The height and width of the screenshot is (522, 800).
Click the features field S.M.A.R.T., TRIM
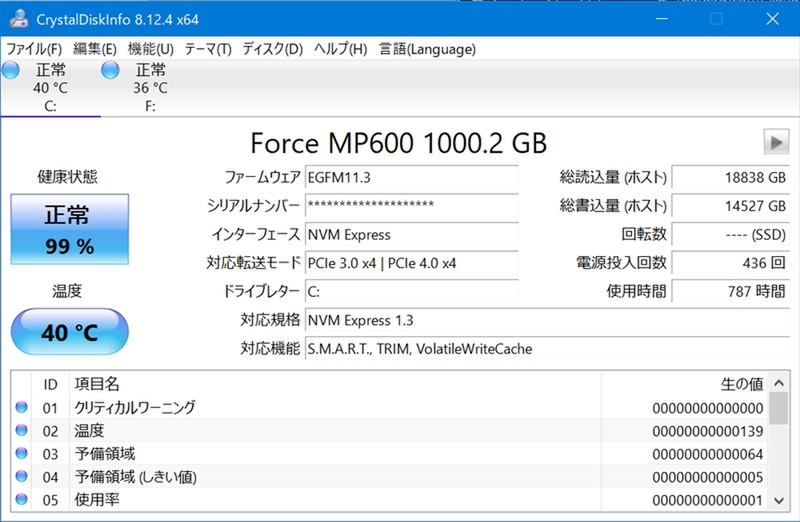point(547,349)
